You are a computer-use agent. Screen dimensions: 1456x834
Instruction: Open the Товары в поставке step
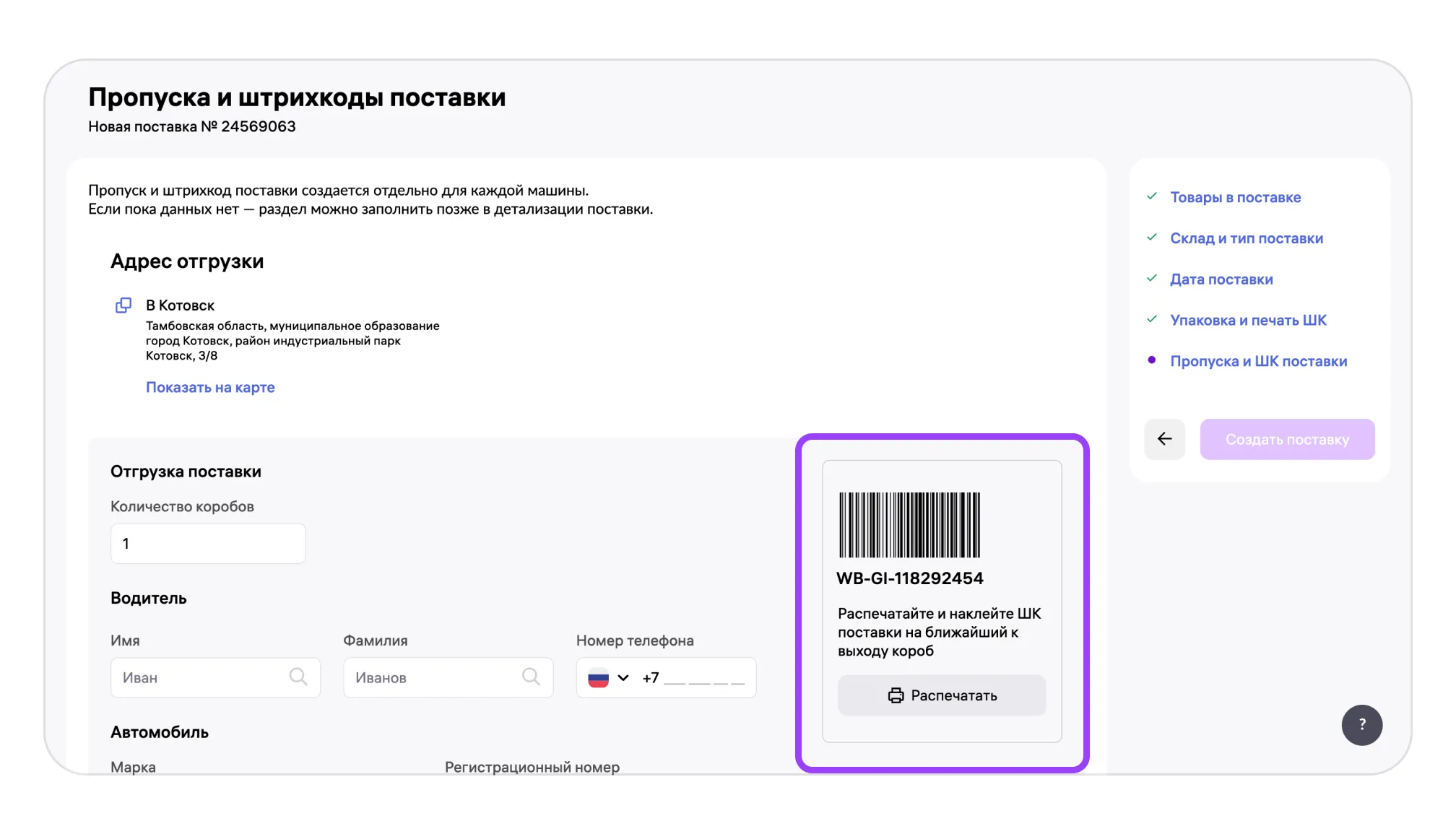point(1235,197)
